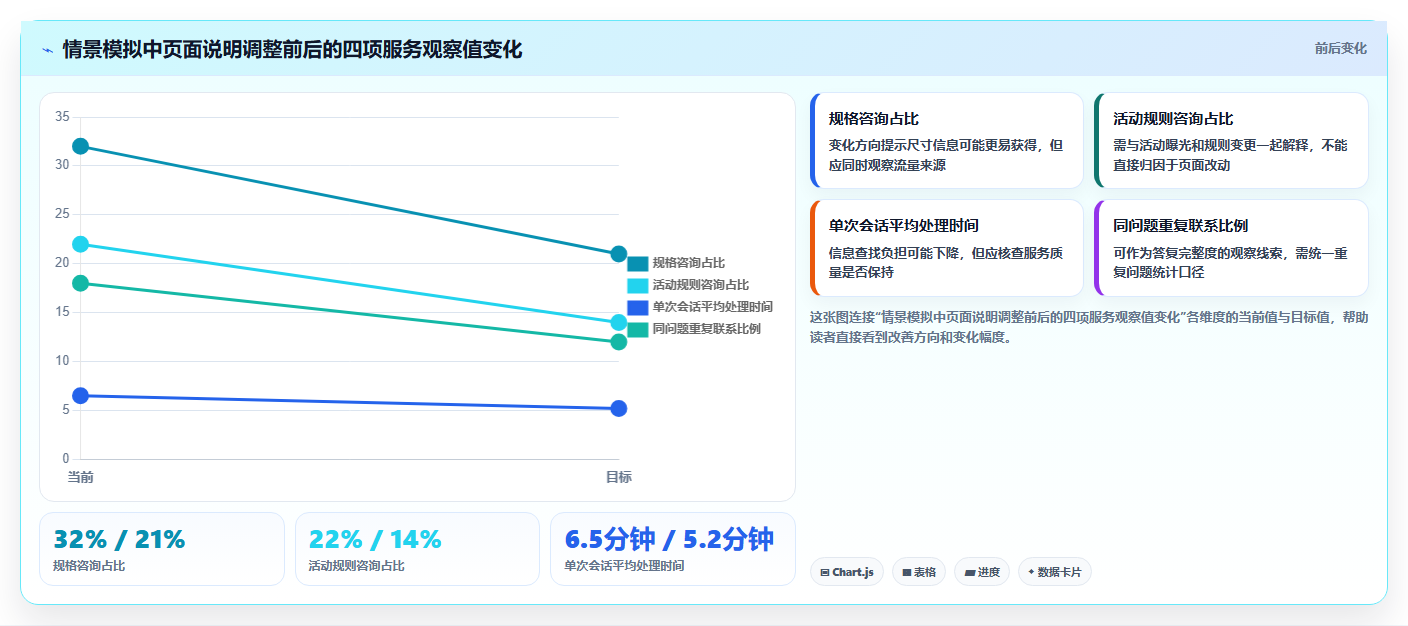This screenshot has width=1408, height=626.
Task: Open the 规格咨询占比 explanation card title
Action: (x=874, y=119)
